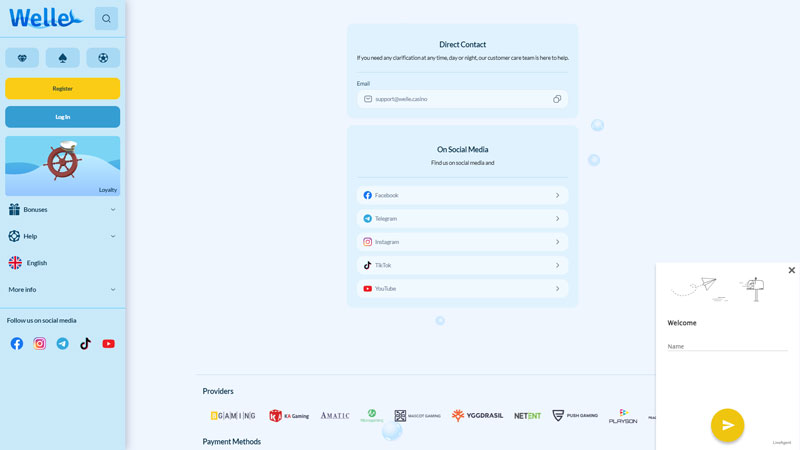Open the sidebar YouTube icon
This screenshot has width=800, height=450.
[109, 343]
